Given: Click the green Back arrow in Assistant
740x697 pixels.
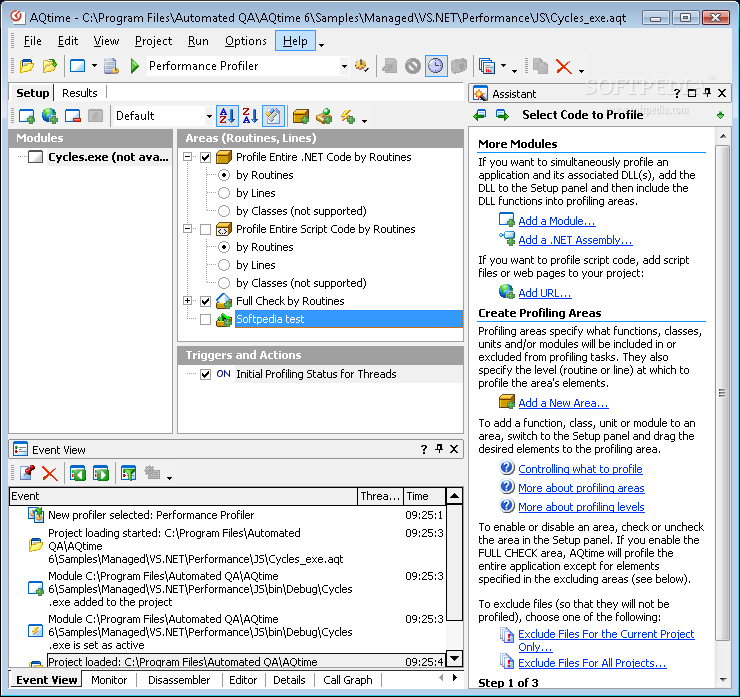Looking at the screenshot, I should point(479,115).
